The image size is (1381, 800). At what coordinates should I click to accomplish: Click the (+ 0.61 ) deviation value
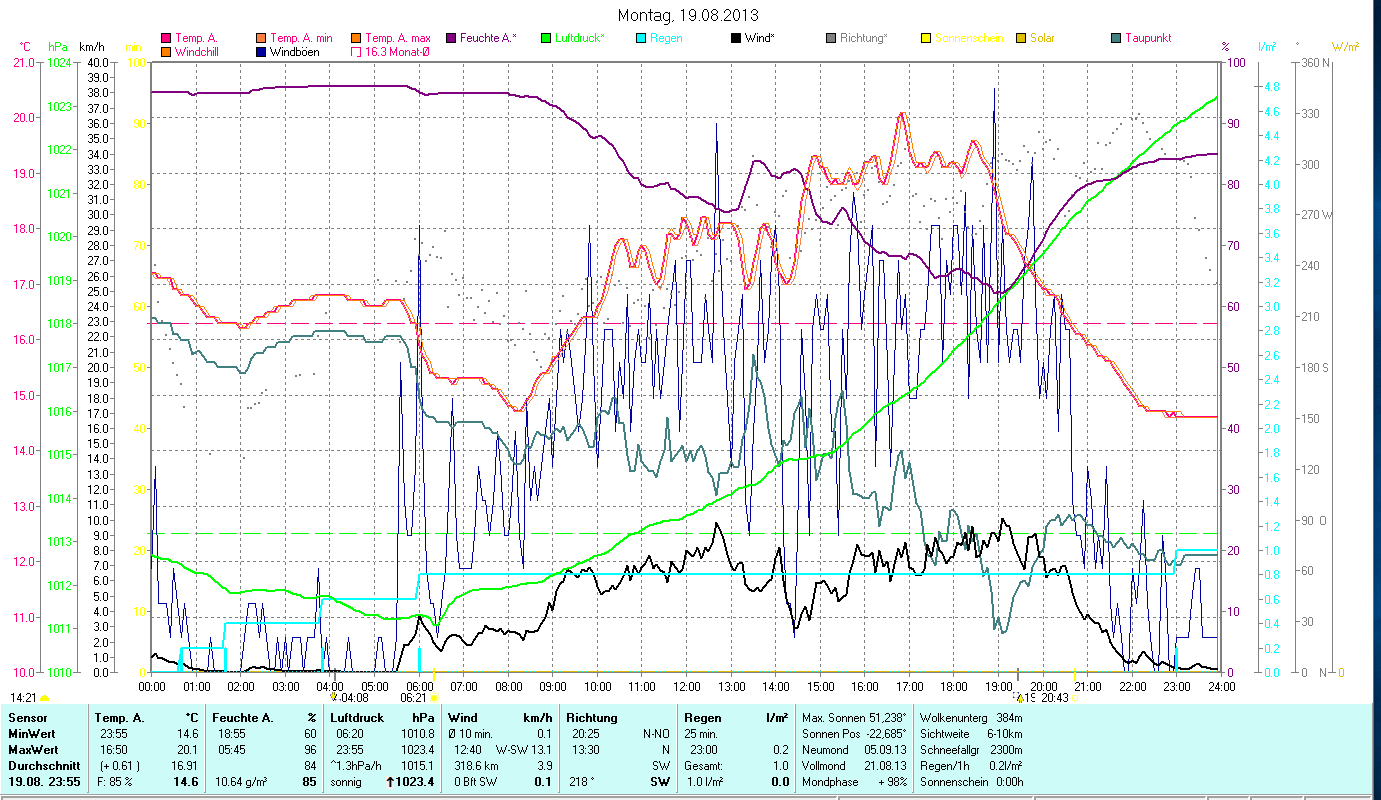[118, 766]
